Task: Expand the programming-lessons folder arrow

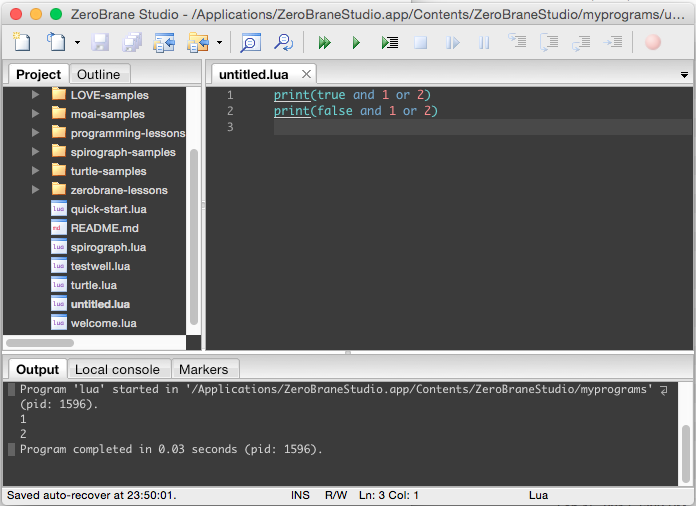Action: tap(36, 133)
